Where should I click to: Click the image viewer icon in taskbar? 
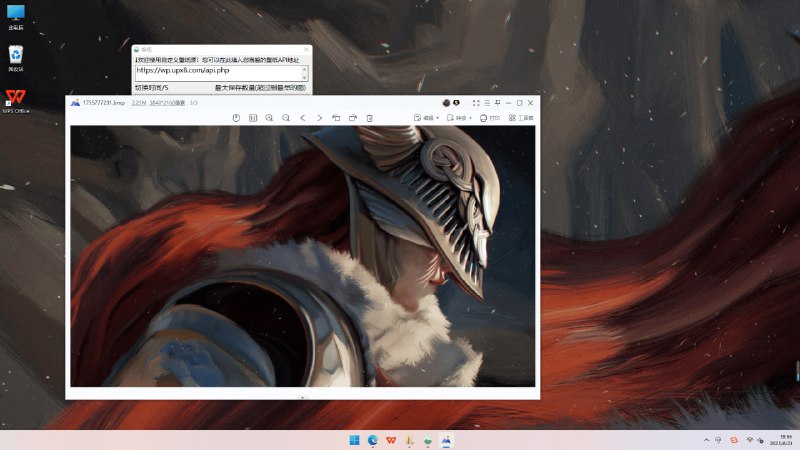[446, 440]
